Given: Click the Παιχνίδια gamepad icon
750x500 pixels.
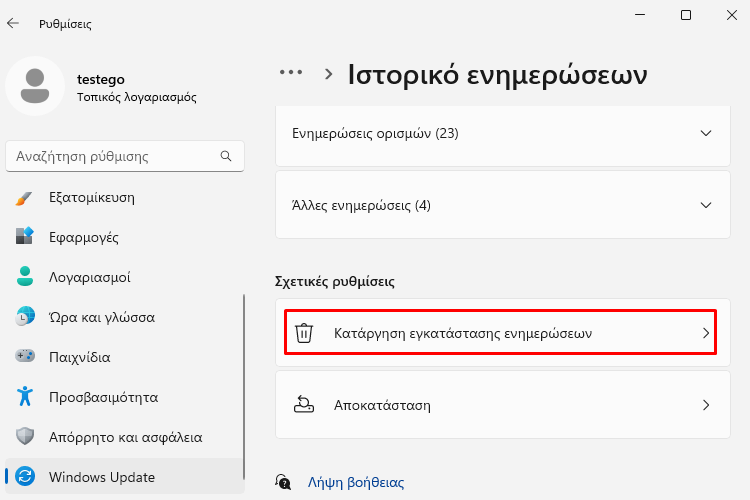Looking at the screenshot, I should click(25, 356).
